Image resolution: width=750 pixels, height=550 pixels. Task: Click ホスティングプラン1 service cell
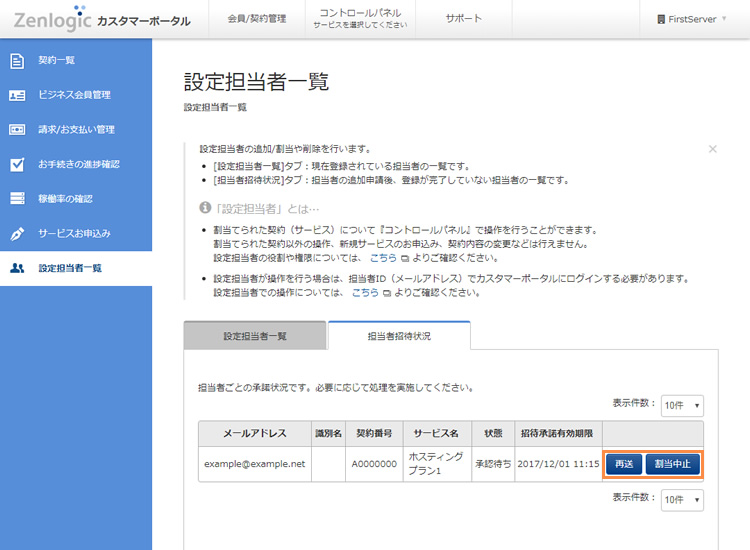click(437, 464)
